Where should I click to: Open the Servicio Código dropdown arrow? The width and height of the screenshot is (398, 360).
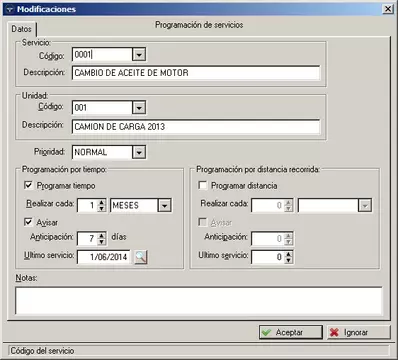click(139, 54)
